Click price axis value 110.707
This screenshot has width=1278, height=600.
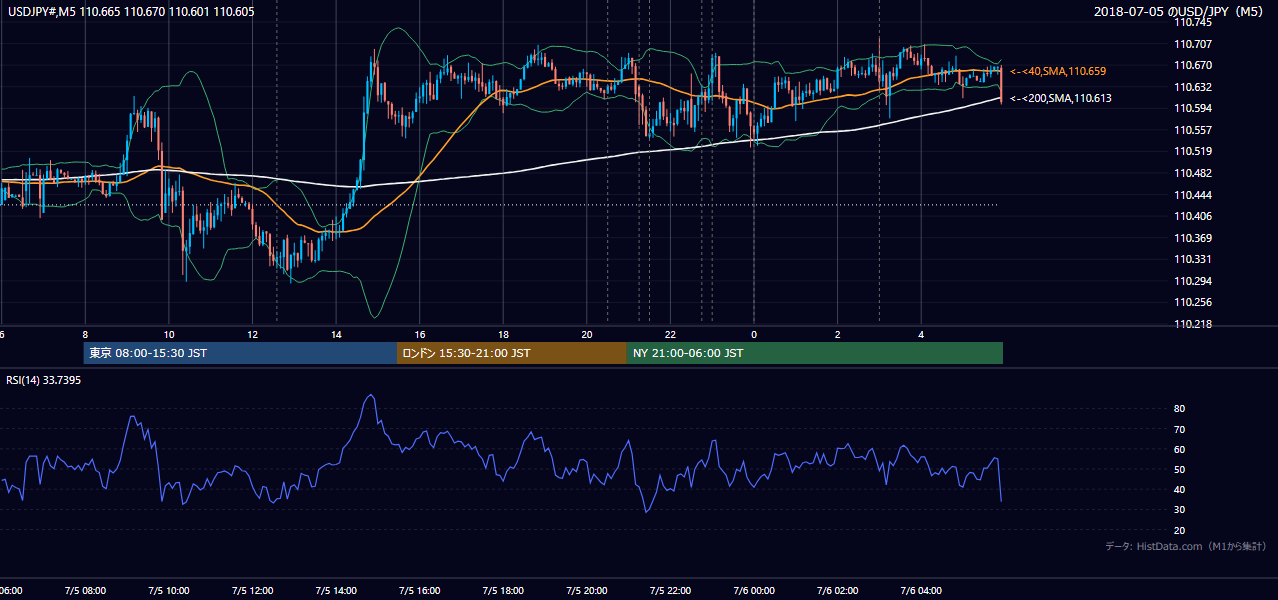1192,44
